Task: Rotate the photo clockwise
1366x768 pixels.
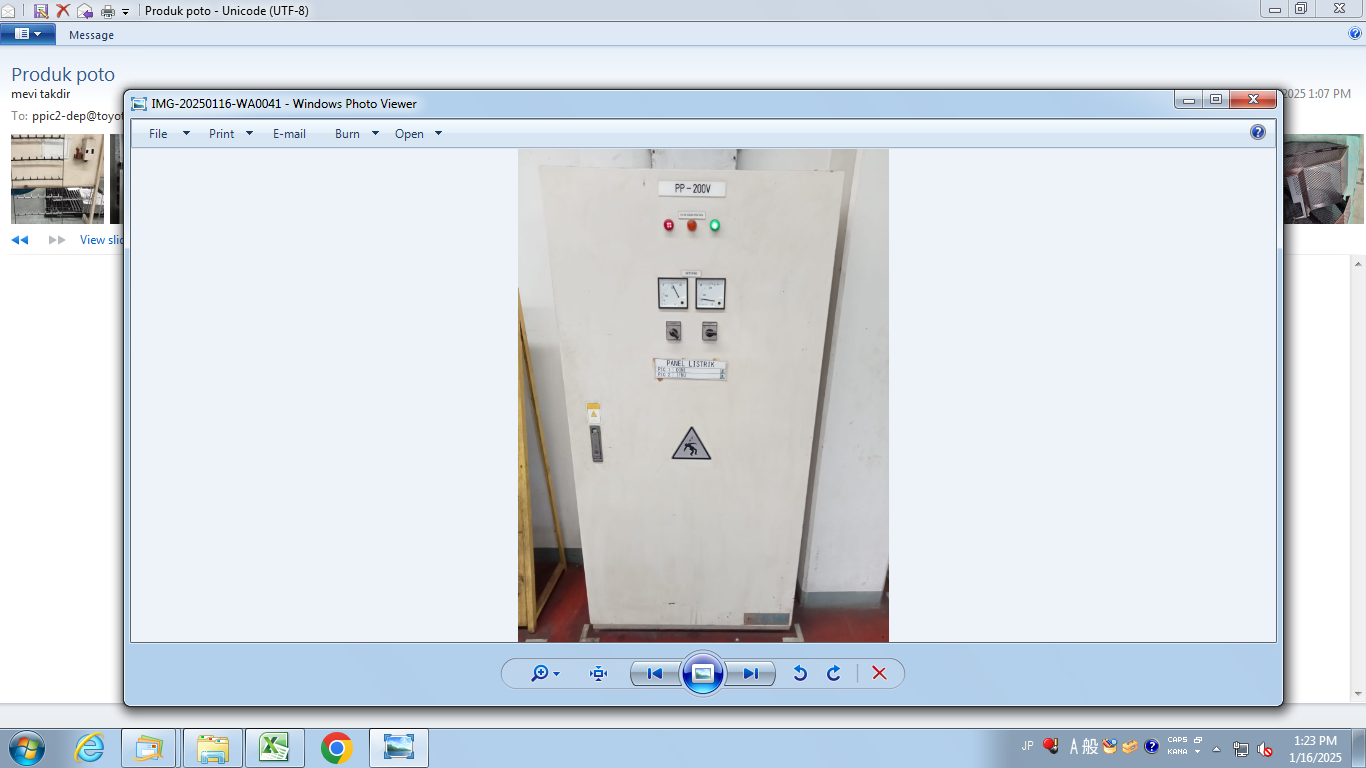Action: [x=833, y=674]
